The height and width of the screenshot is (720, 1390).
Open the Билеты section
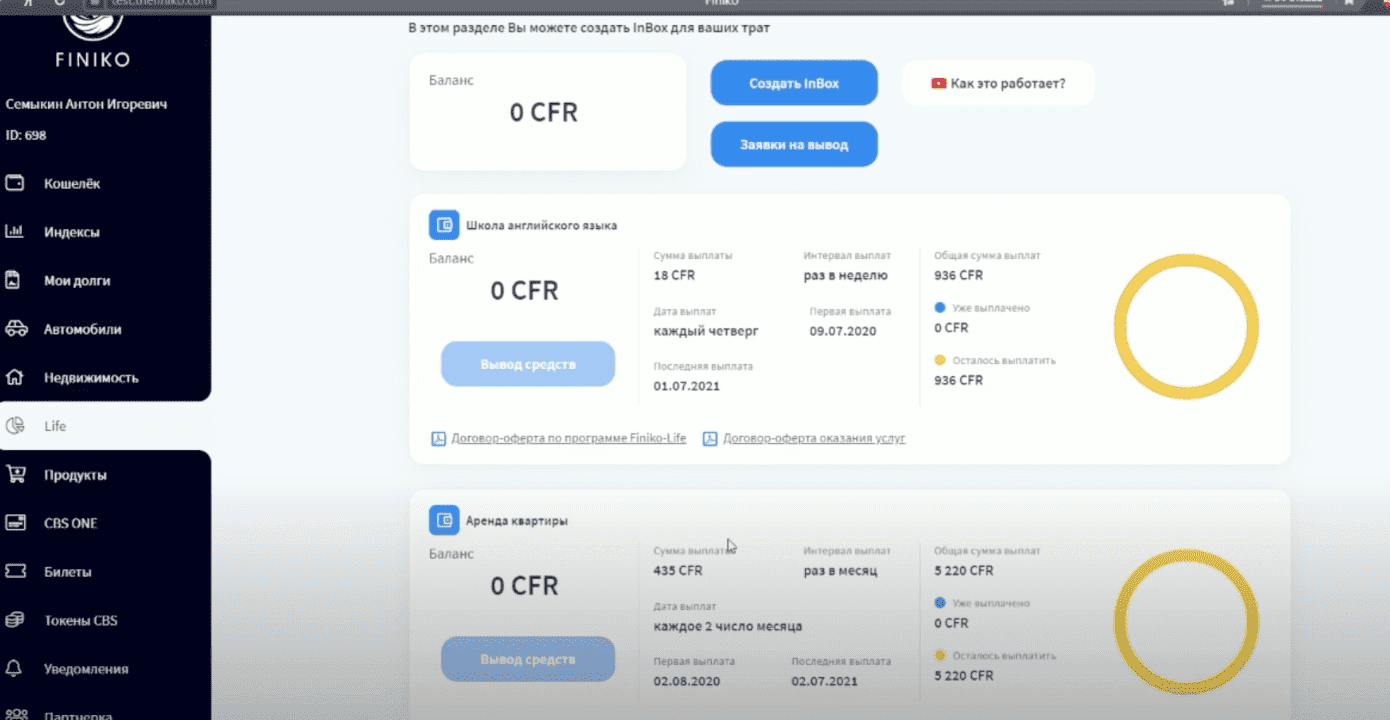68,572
